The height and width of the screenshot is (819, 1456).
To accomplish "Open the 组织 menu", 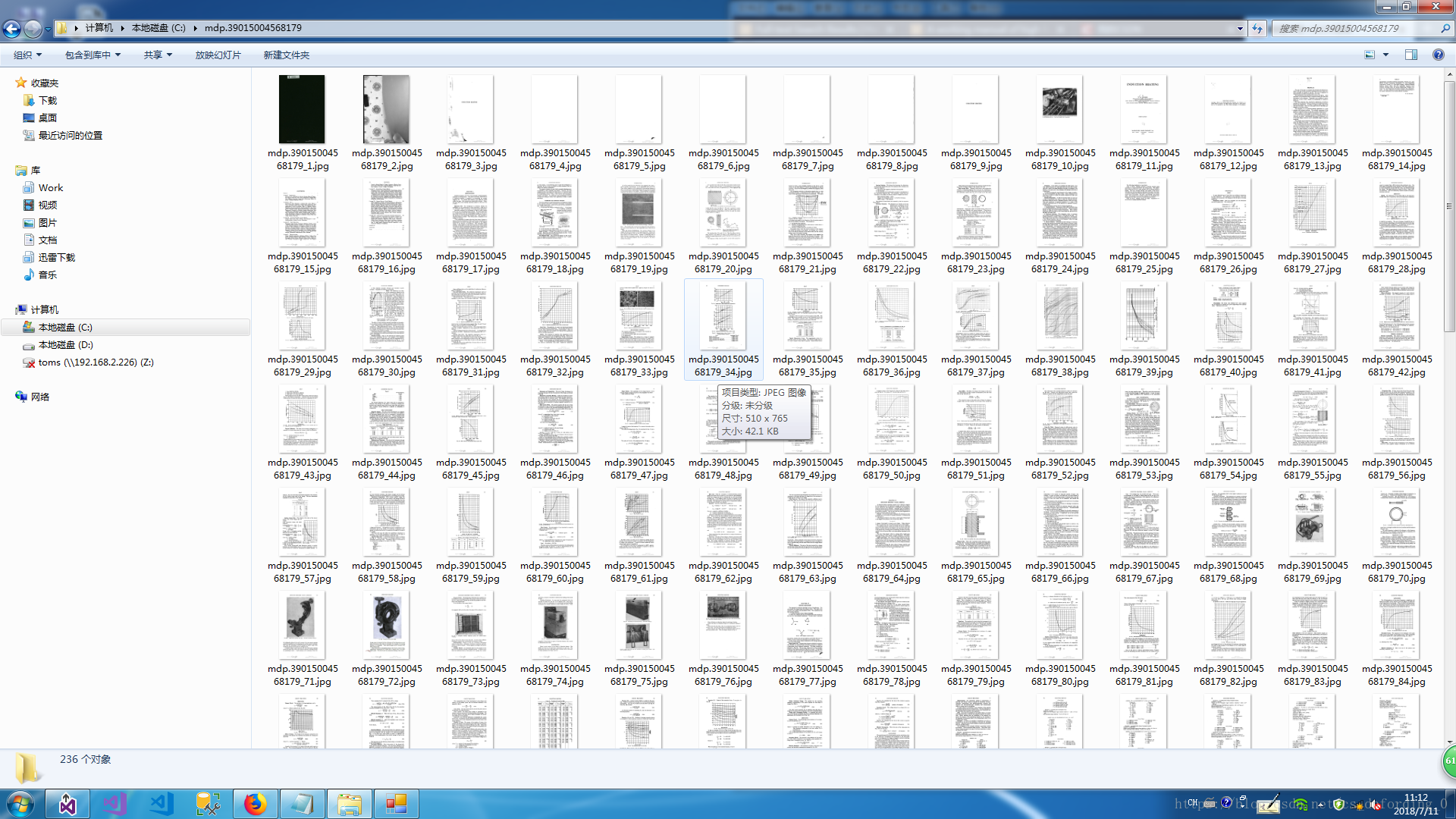I will coord(27,55).
